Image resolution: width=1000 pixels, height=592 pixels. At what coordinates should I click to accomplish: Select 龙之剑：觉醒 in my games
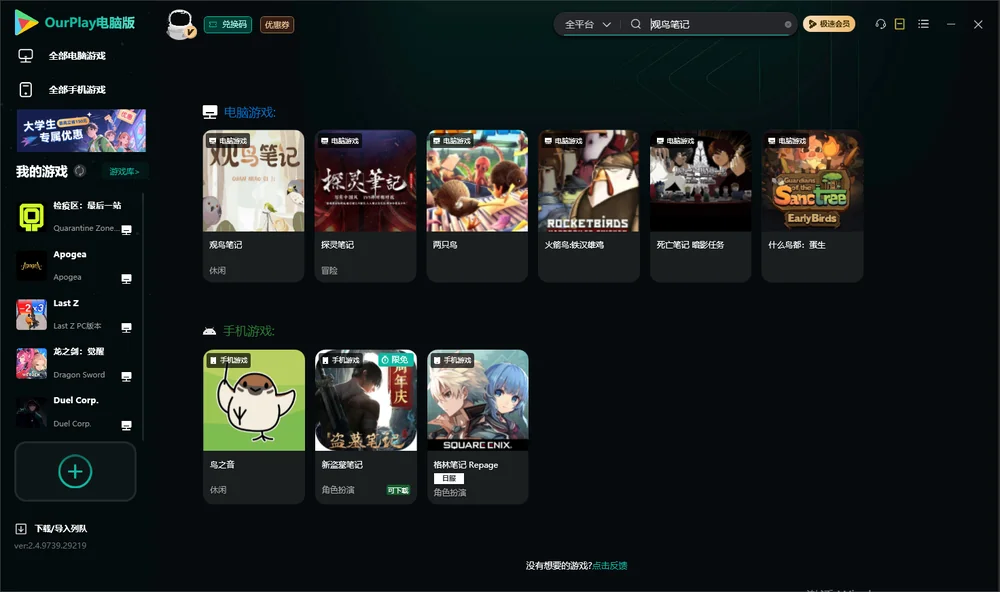point(75,364)
